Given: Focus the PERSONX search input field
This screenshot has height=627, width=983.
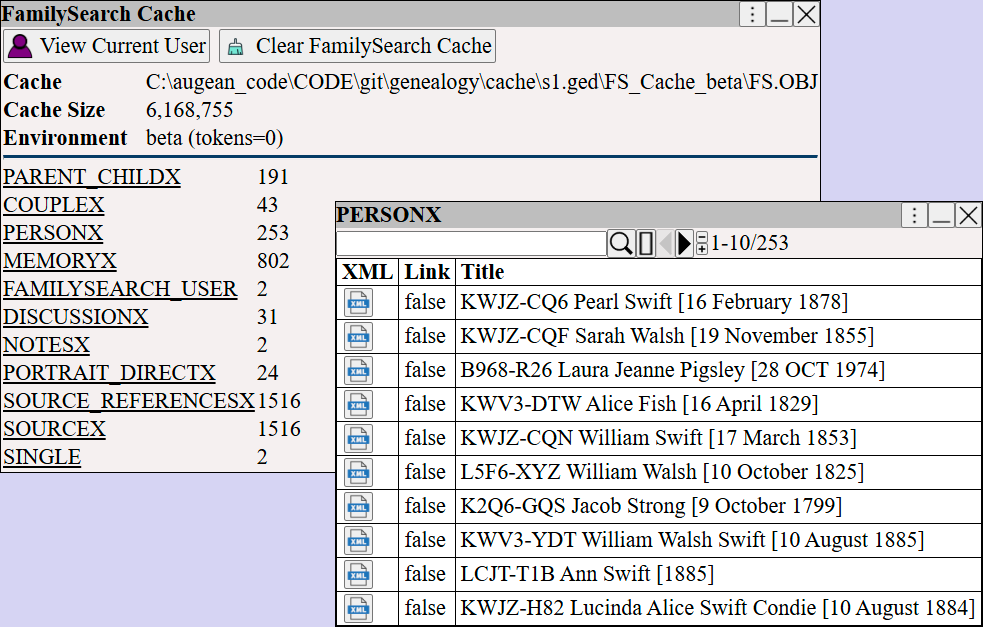Looking at the screenshot, I should [471, 243].
